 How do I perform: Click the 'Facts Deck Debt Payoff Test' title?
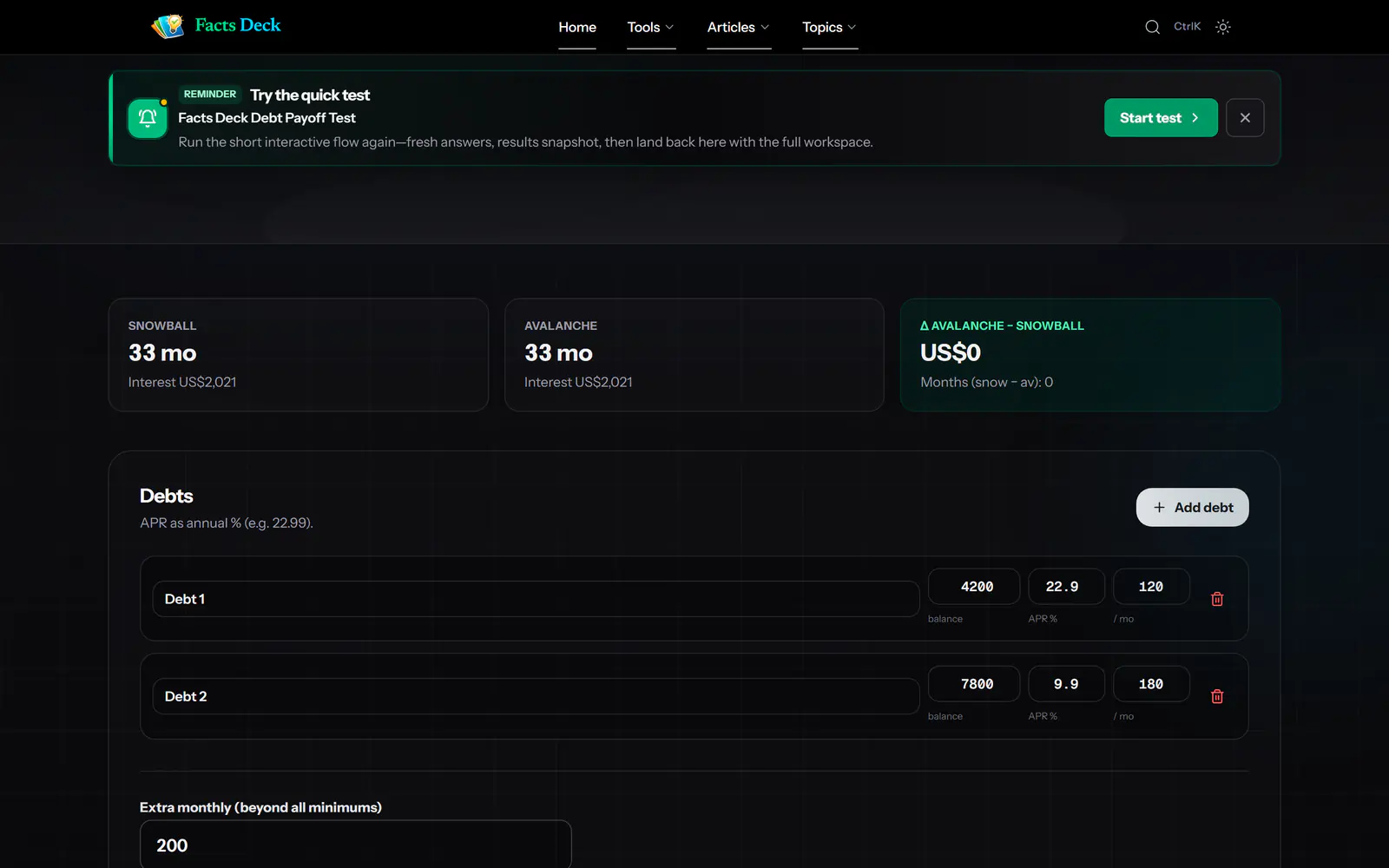coord(267,118)
